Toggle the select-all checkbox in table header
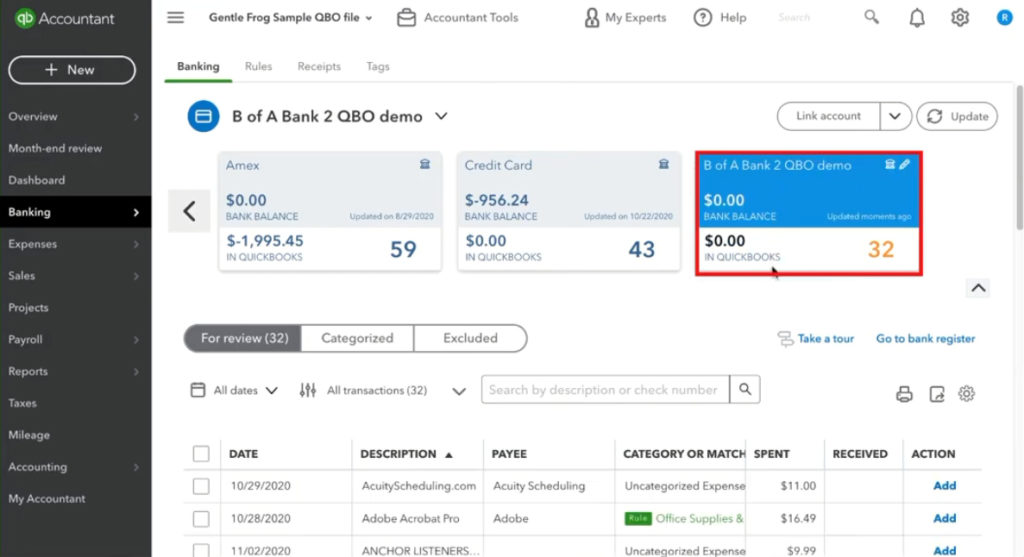The height and width of the screenshot is (557, 1024). coord(201,454)
